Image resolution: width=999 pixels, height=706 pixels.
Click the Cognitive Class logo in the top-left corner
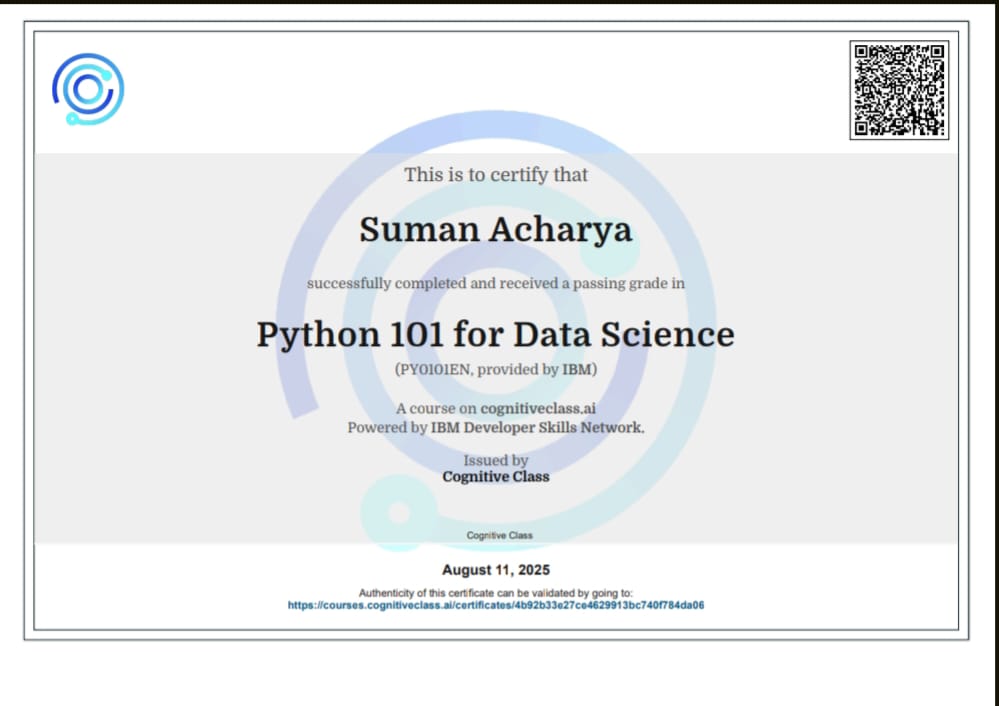[x=88, y=89]
